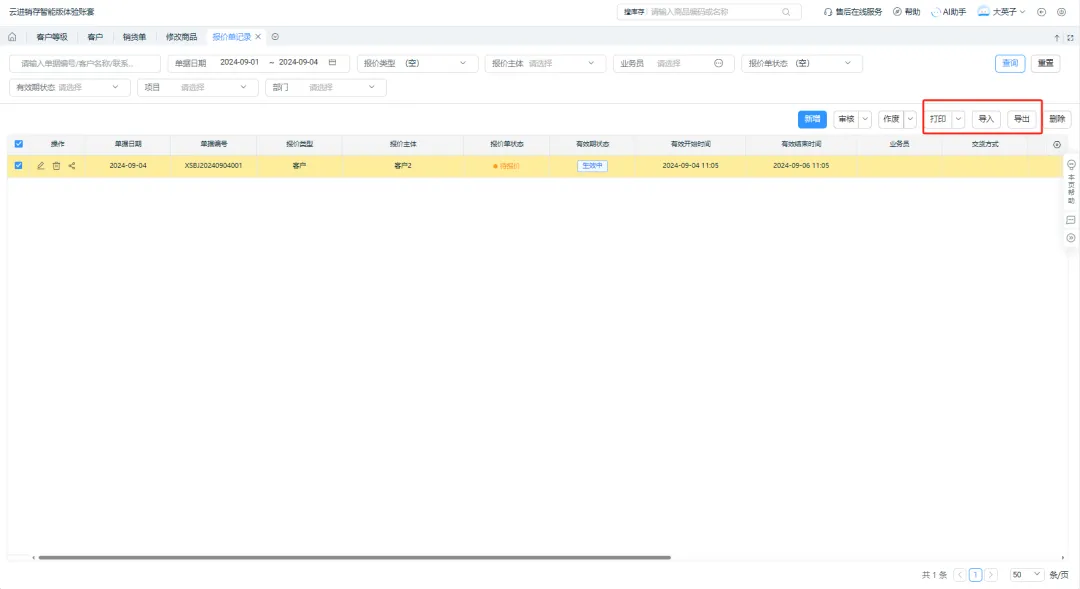Image resolution: width=1080 pixels, height=589 pixels.
Task: Click the 导出 export button
Action: (1021, 119)
